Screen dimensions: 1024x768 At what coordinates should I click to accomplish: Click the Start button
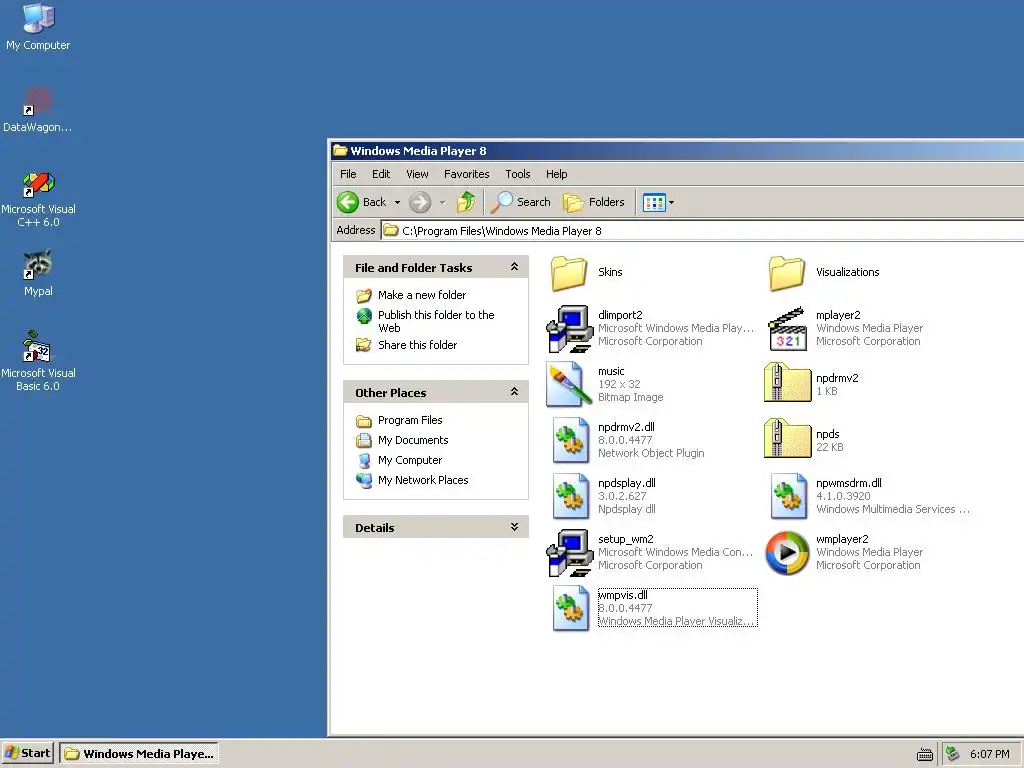click(x=27, y=754)
